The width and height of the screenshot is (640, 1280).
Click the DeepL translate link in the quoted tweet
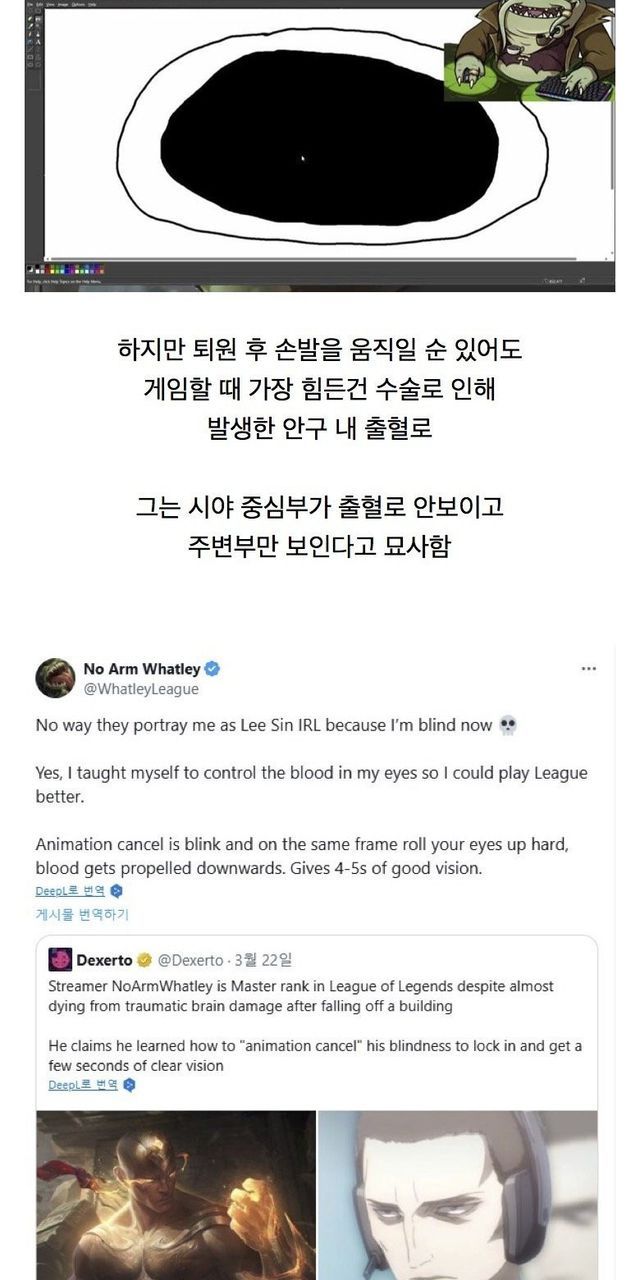tap(82, 1084)
